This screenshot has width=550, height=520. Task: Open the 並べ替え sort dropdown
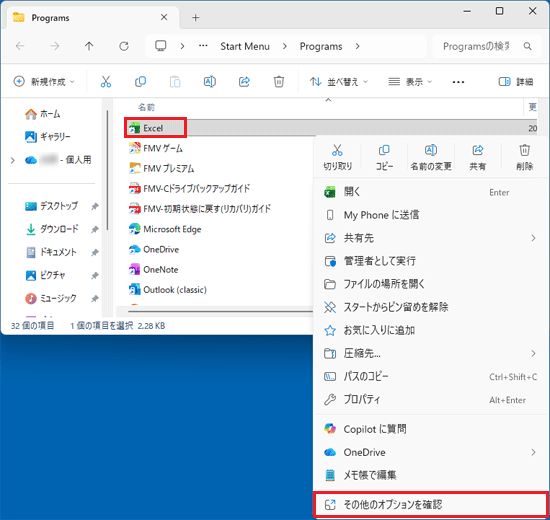(338, 82)
